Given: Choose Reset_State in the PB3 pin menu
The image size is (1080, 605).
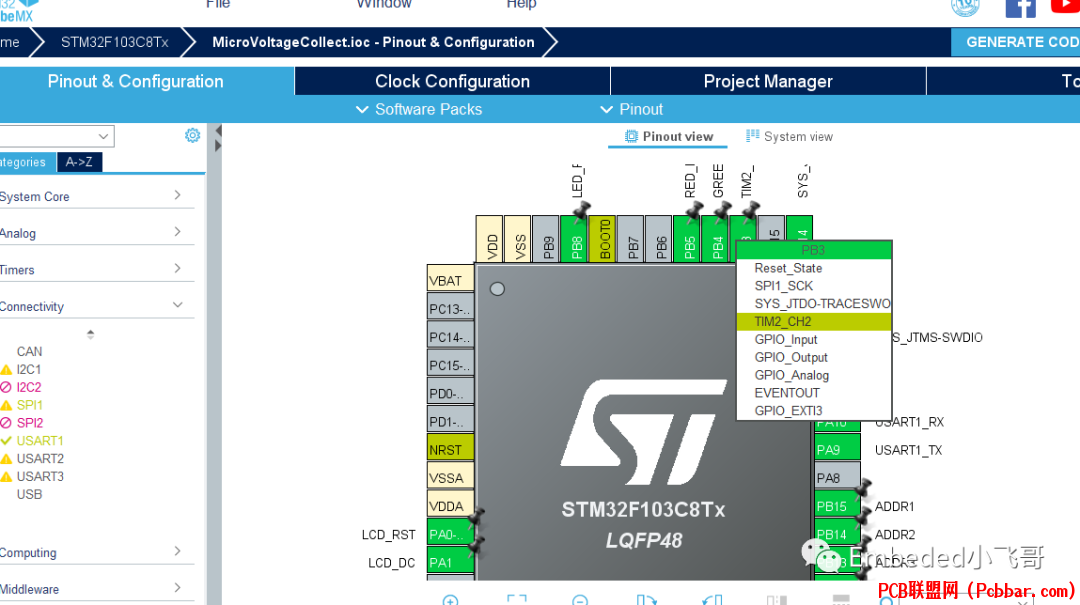Looking at the screenshot, I should click(x=813, y=268).
